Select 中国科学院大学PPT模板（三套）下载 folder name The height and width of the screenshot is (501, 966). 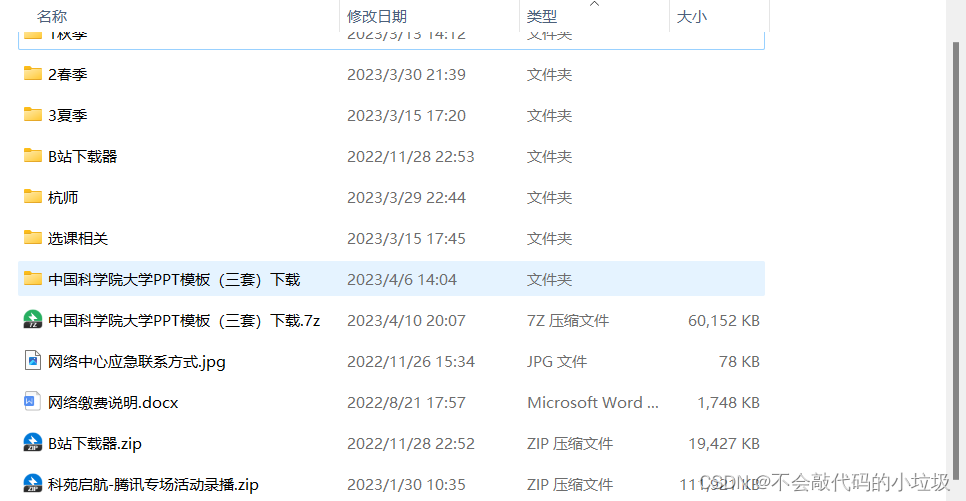pyautogui.click(x=174, y=280)
